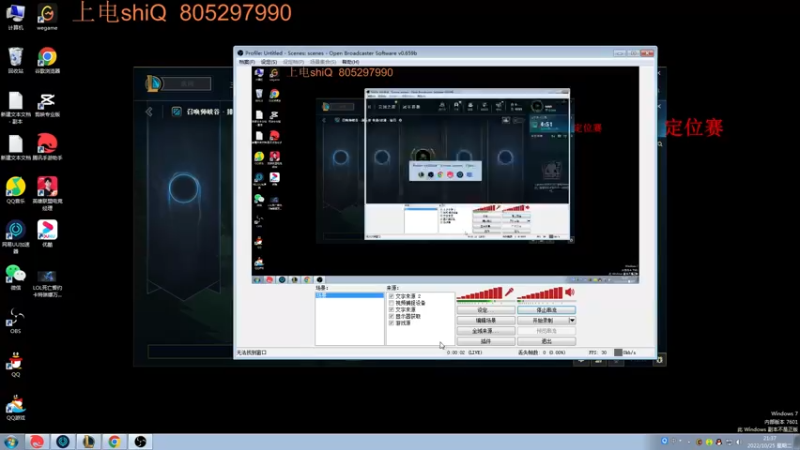
Task: Open the 优酷 Youku desktop shortcut
Action: tap(47, 234)
